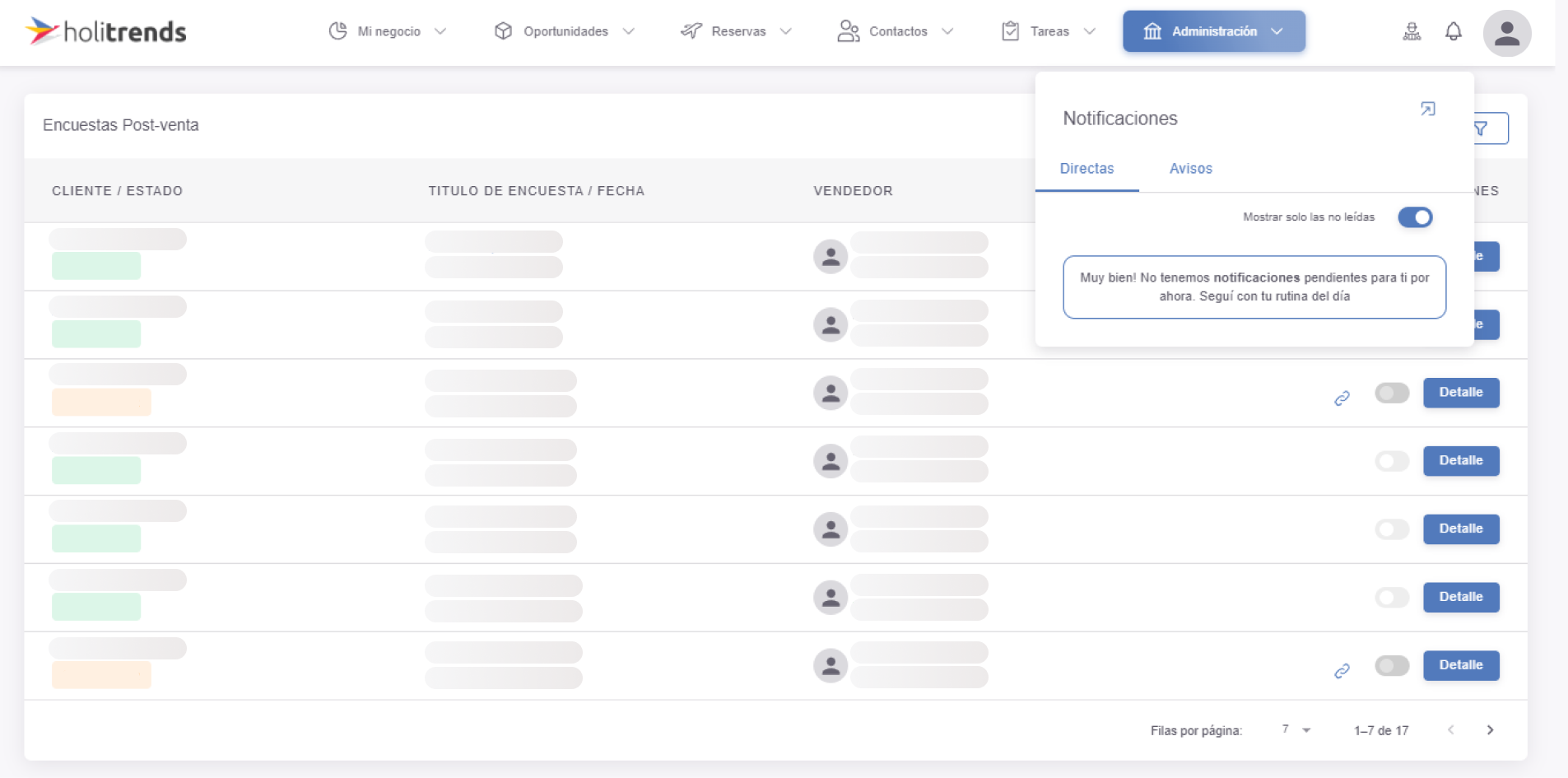The width and height of the screenshot is (1568, 778).
Task: Copy survey link in last row
Action: click(1342, 671)
